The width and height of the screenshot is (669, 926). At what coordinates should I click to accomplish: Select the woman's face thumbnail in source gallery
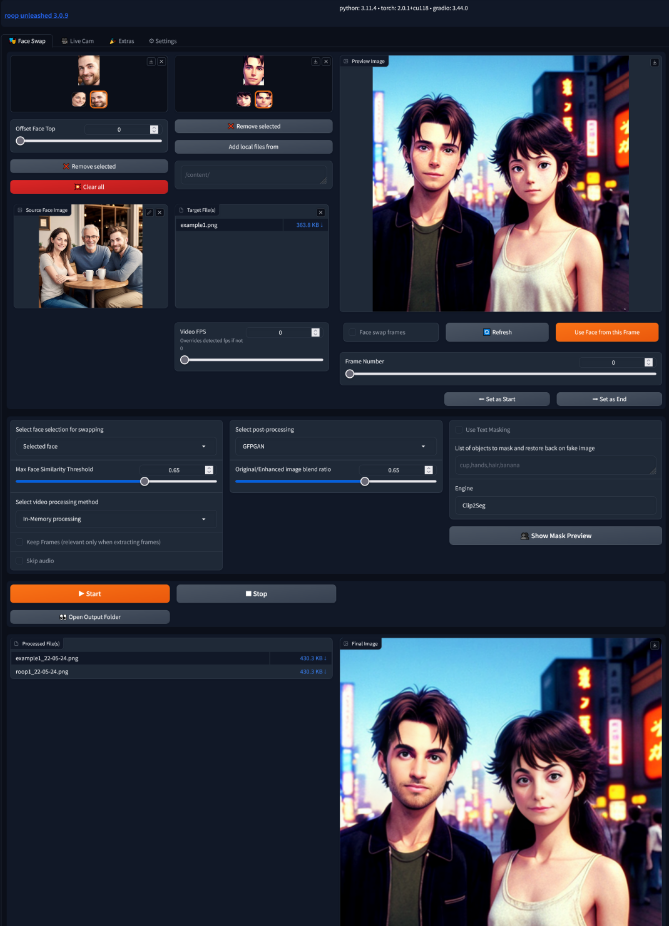[x=79, y=99]
